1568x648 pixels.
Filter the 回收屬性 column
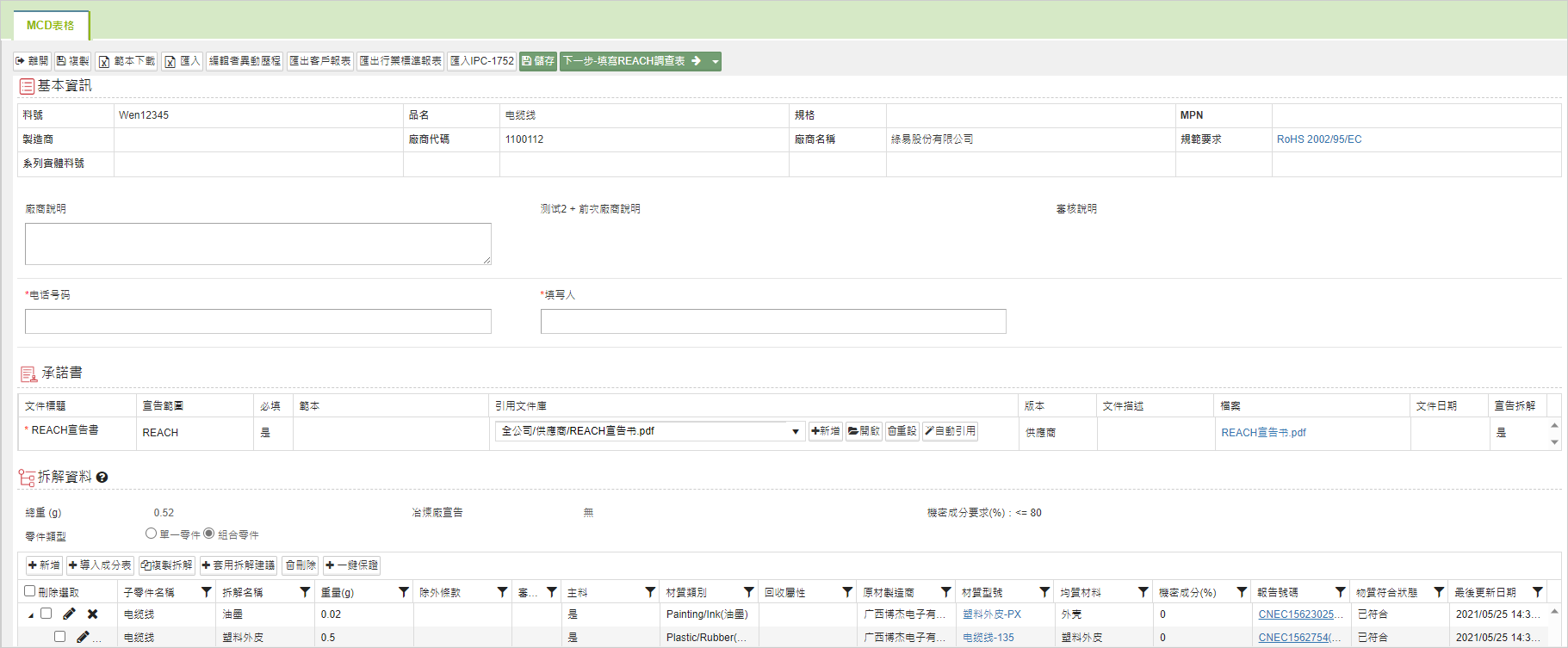pos(847,592)
